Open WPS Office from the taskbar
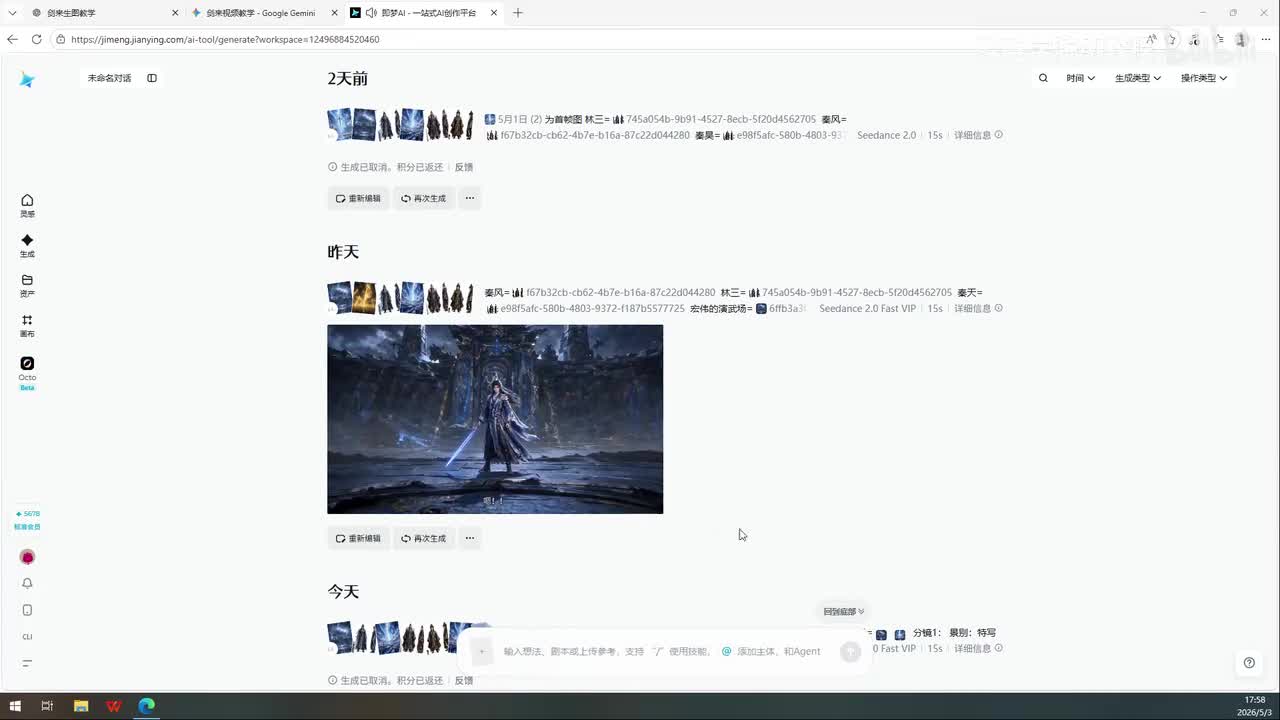1280x720 pixels. (x=114, y=706)
